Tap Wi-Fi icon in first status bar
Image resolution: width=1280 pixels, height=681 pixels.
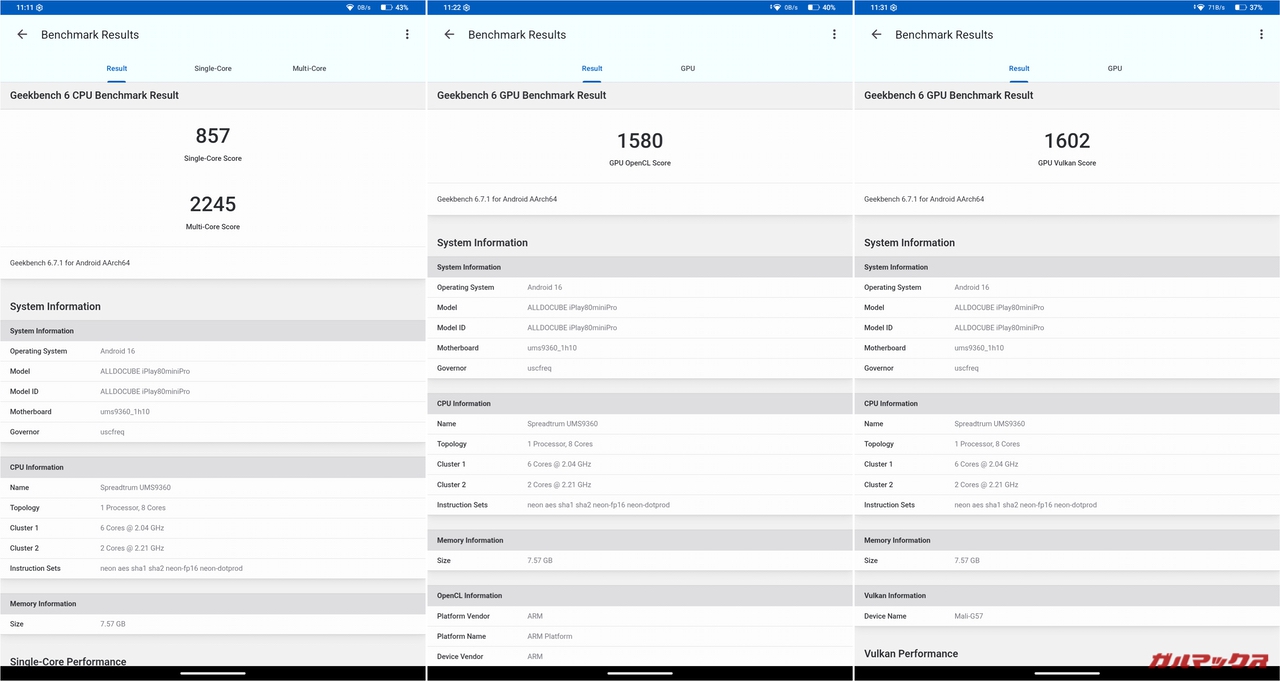click(350, 7)
